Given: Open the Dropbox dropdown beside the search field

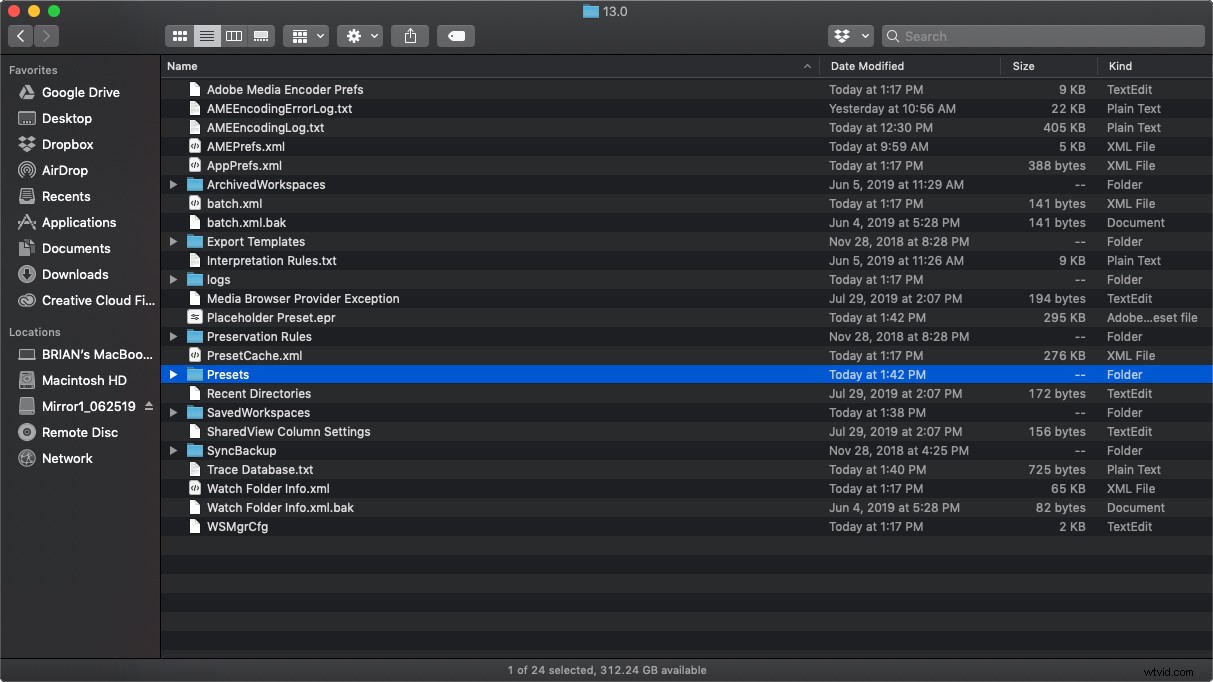Looking at the screenshot, I should tap(850, 35).
